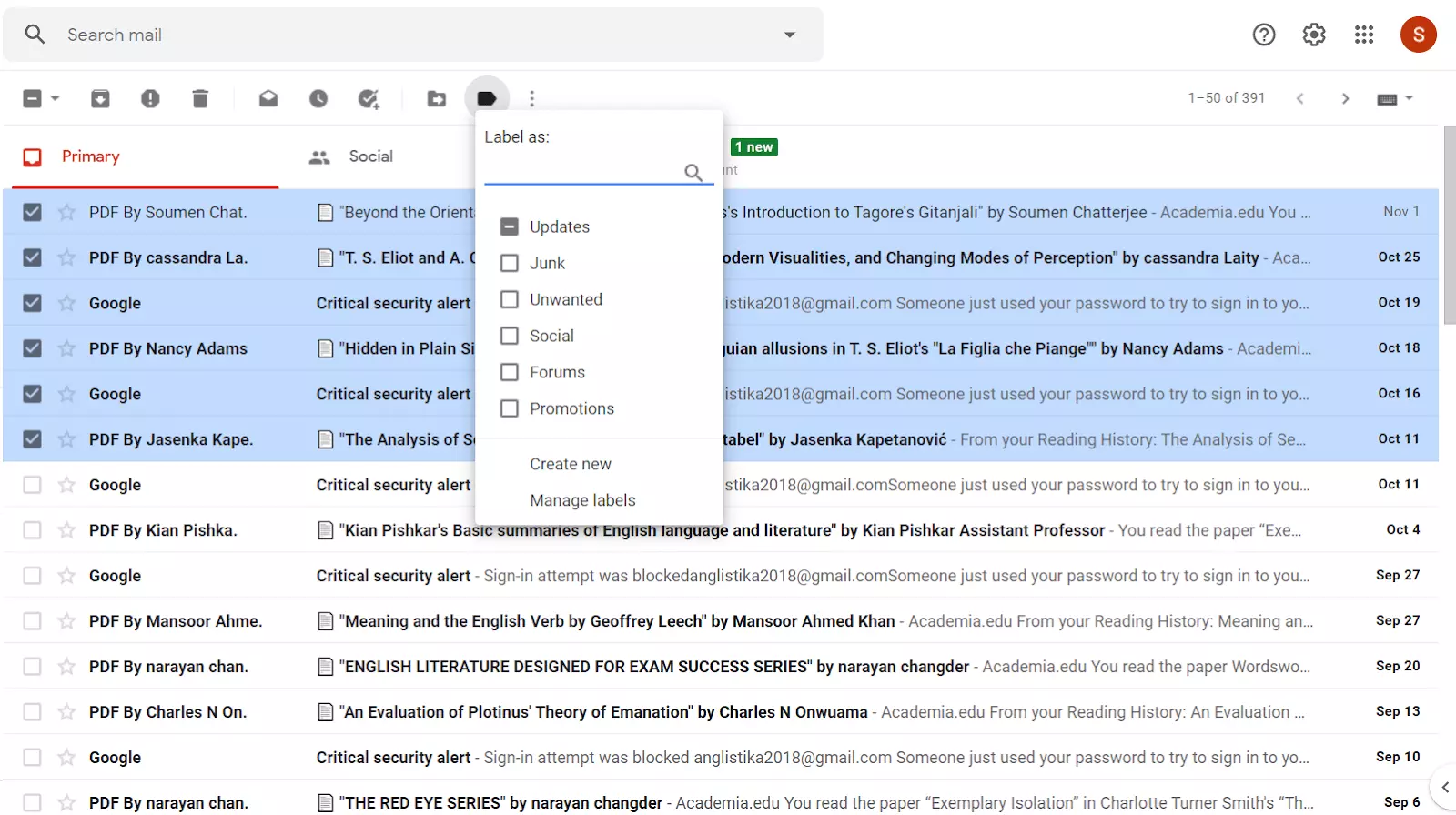
Task: Click the Search mail input field
Action: (x=414, y=35)
